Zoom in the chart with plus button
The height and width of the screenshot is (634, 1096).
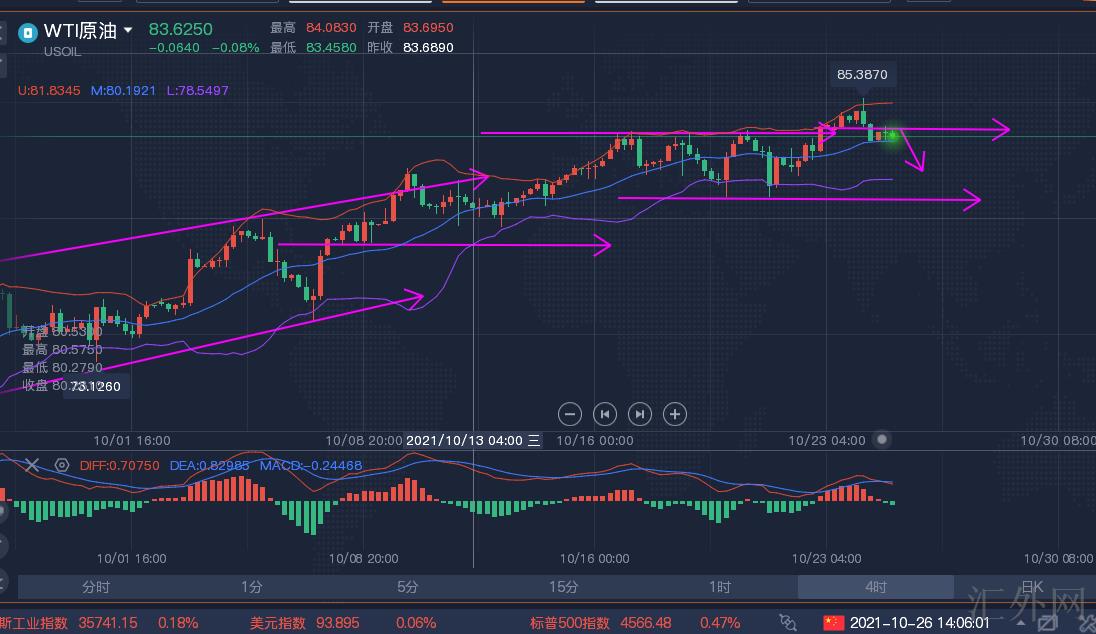tap(675, 414)
